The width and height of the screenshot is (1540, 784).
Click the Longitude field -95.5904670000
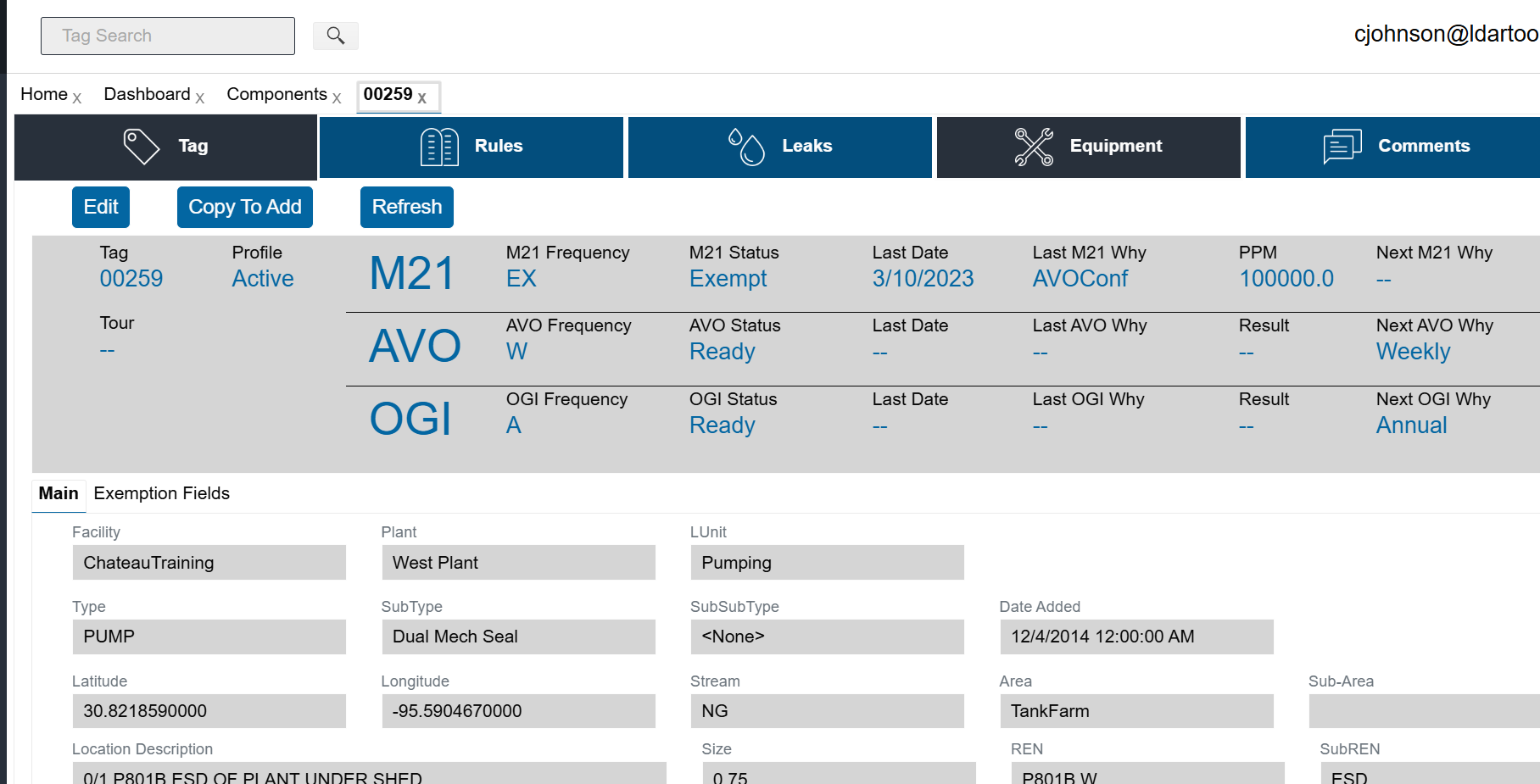tap(518, 711)
